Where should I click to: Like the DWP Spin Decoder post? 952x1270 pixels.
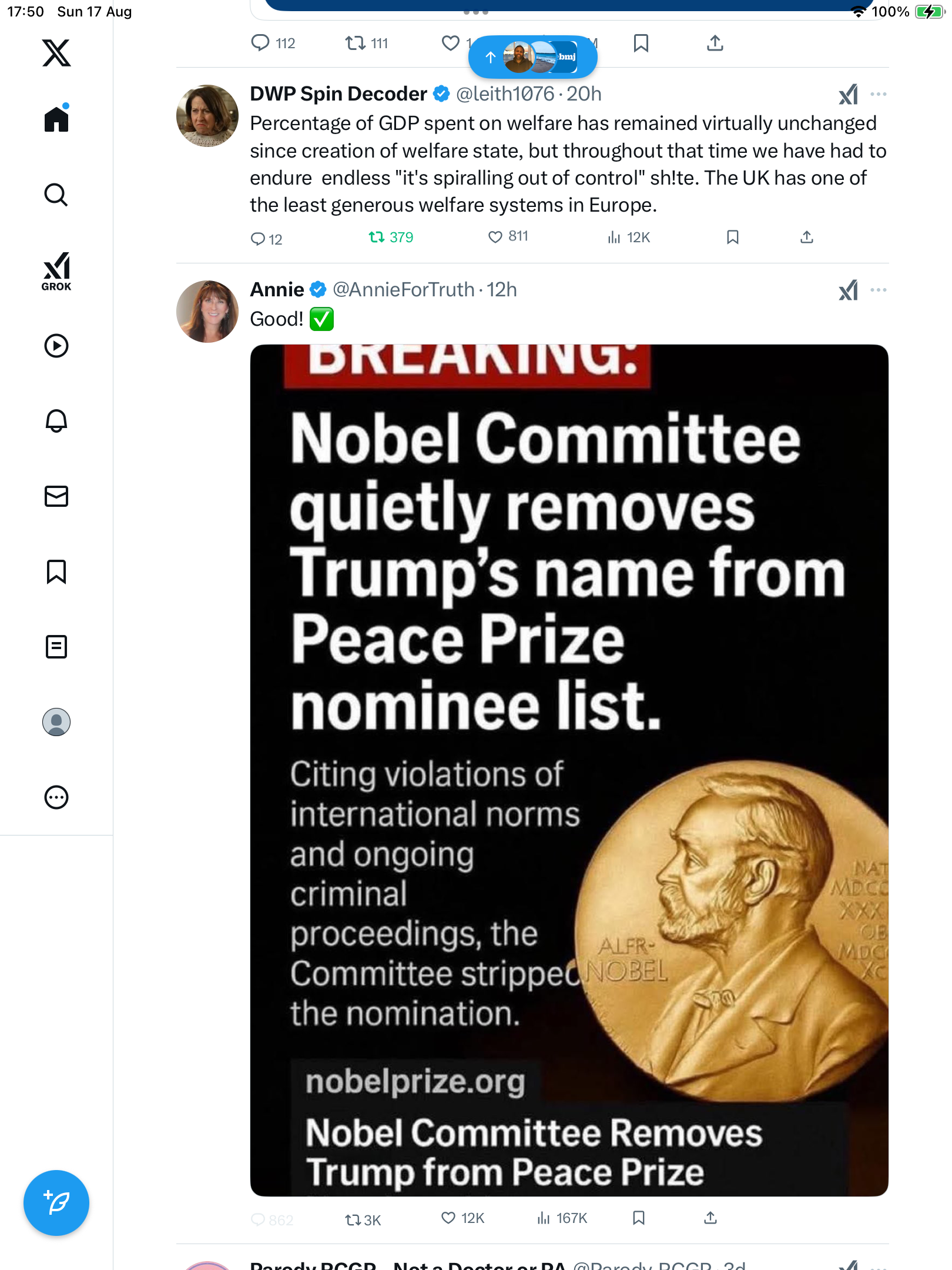tap(495, 237)
